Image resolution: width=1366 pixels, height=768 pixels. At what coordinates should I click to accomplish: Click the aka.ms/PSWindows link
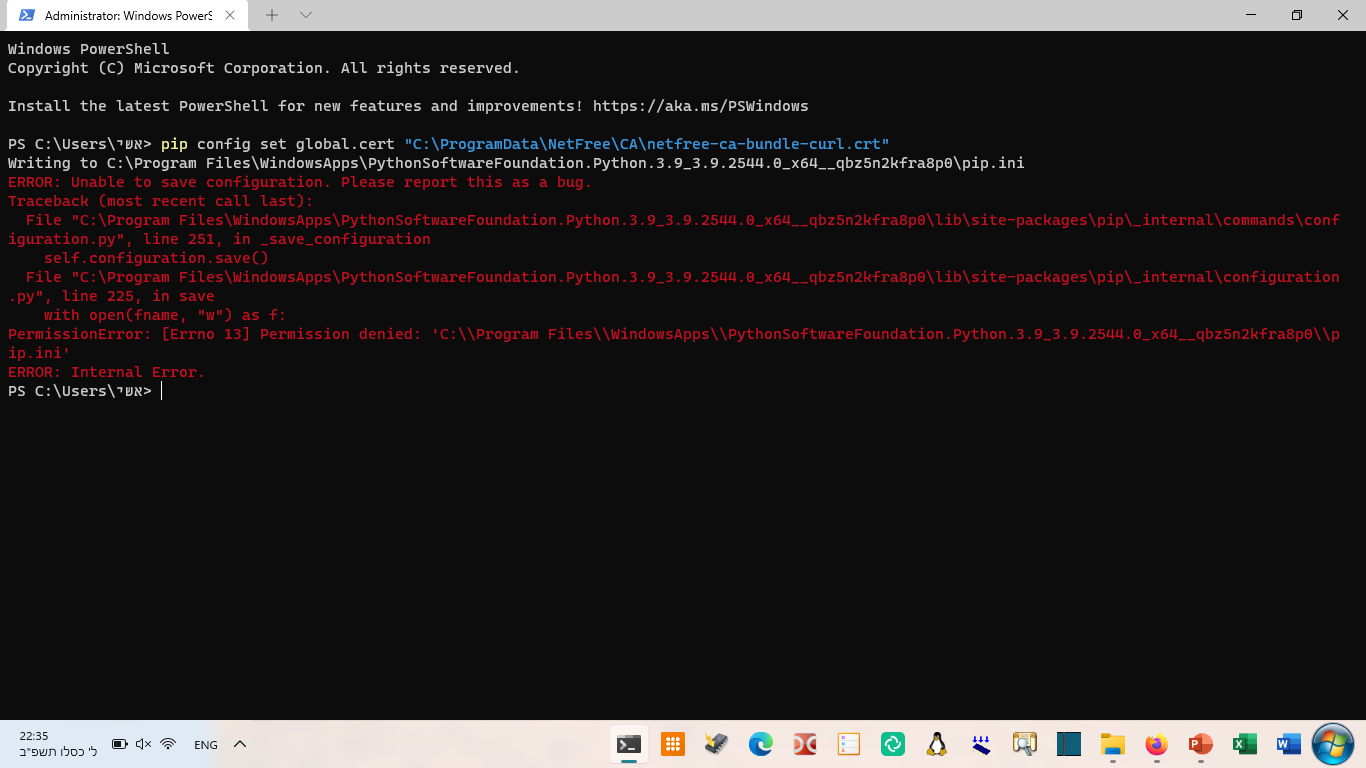tap(700, 106)
